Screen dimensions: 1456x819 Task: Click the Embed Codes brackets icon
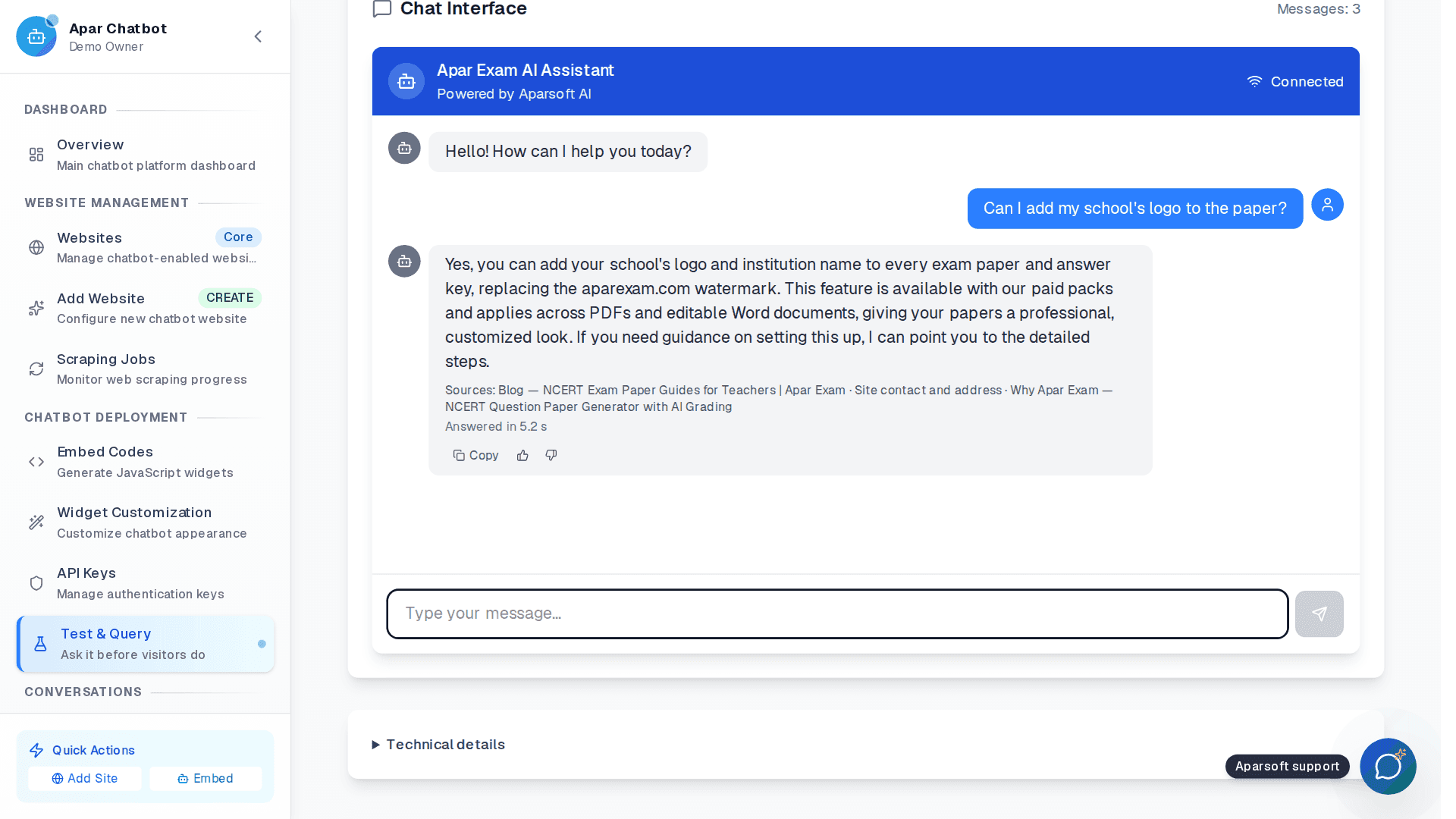click(x=36, y=462)
